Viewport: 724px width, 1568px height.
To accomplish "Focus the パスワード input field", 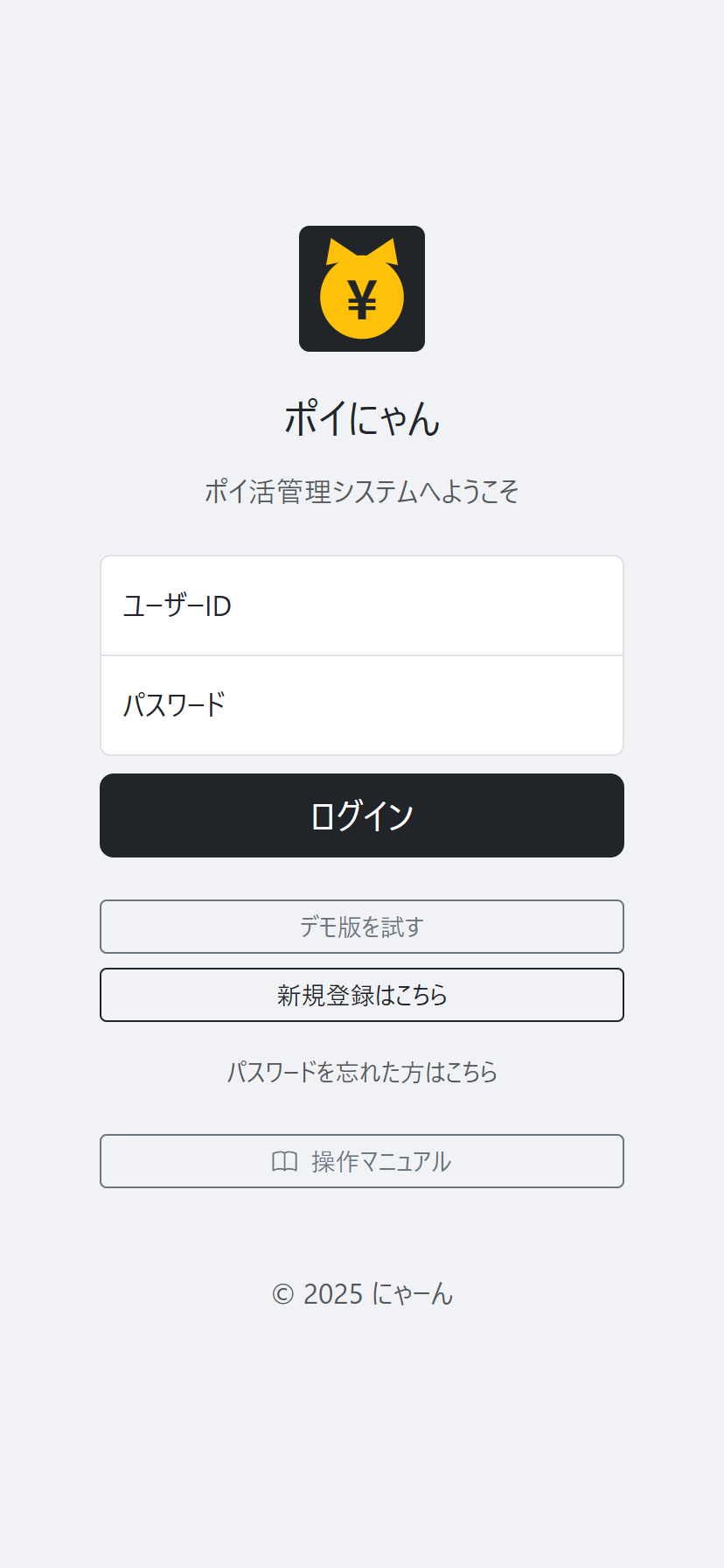I will coord(362,704).
